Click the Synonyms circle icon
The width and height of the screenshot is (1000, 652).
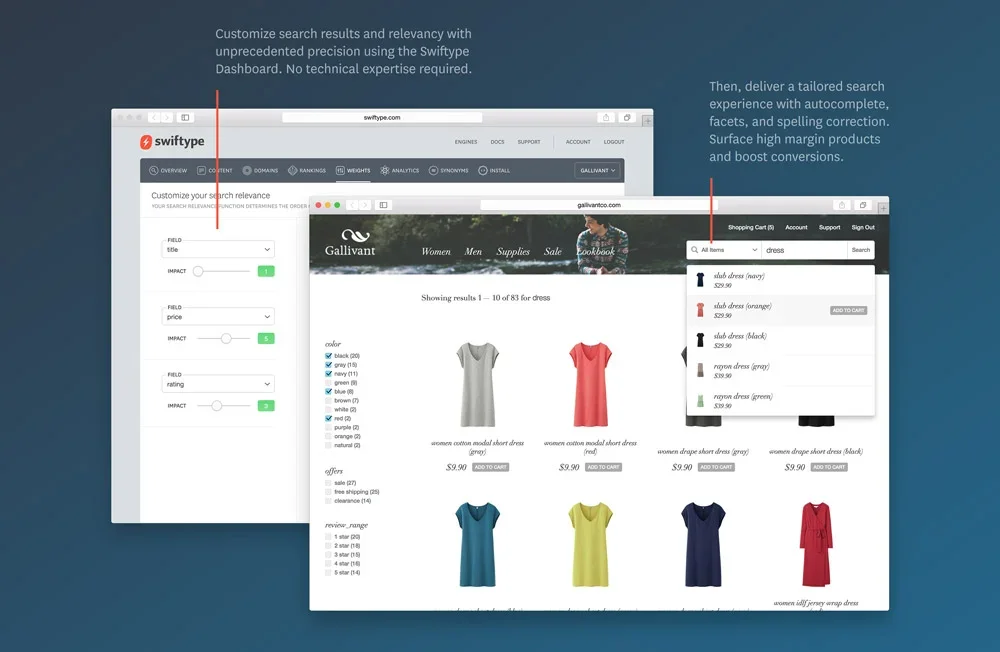tap(433, 170)
